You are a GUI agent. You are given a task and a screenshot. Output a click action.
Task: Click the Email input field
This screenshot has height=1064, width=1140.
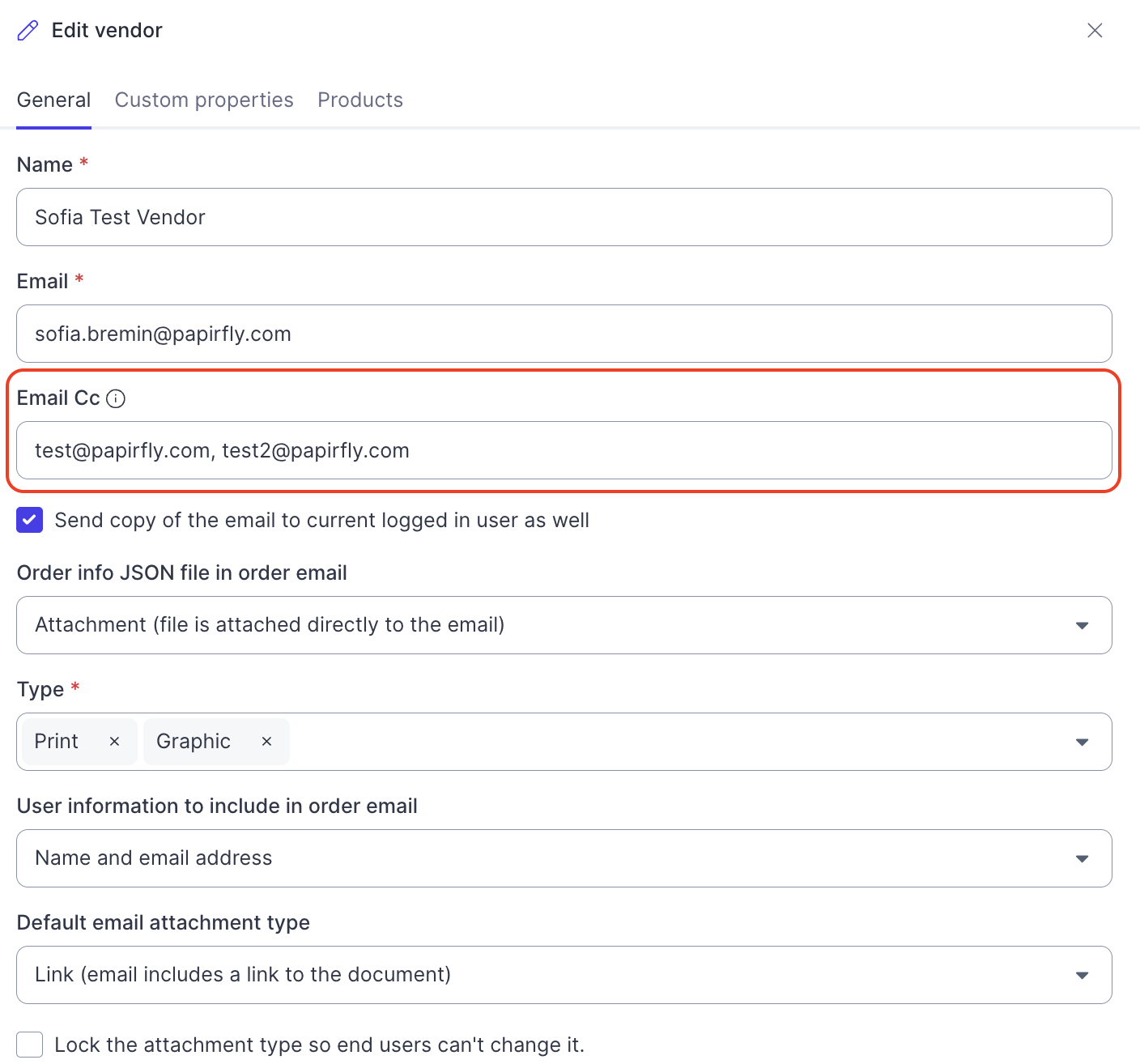tap(564, 334)
